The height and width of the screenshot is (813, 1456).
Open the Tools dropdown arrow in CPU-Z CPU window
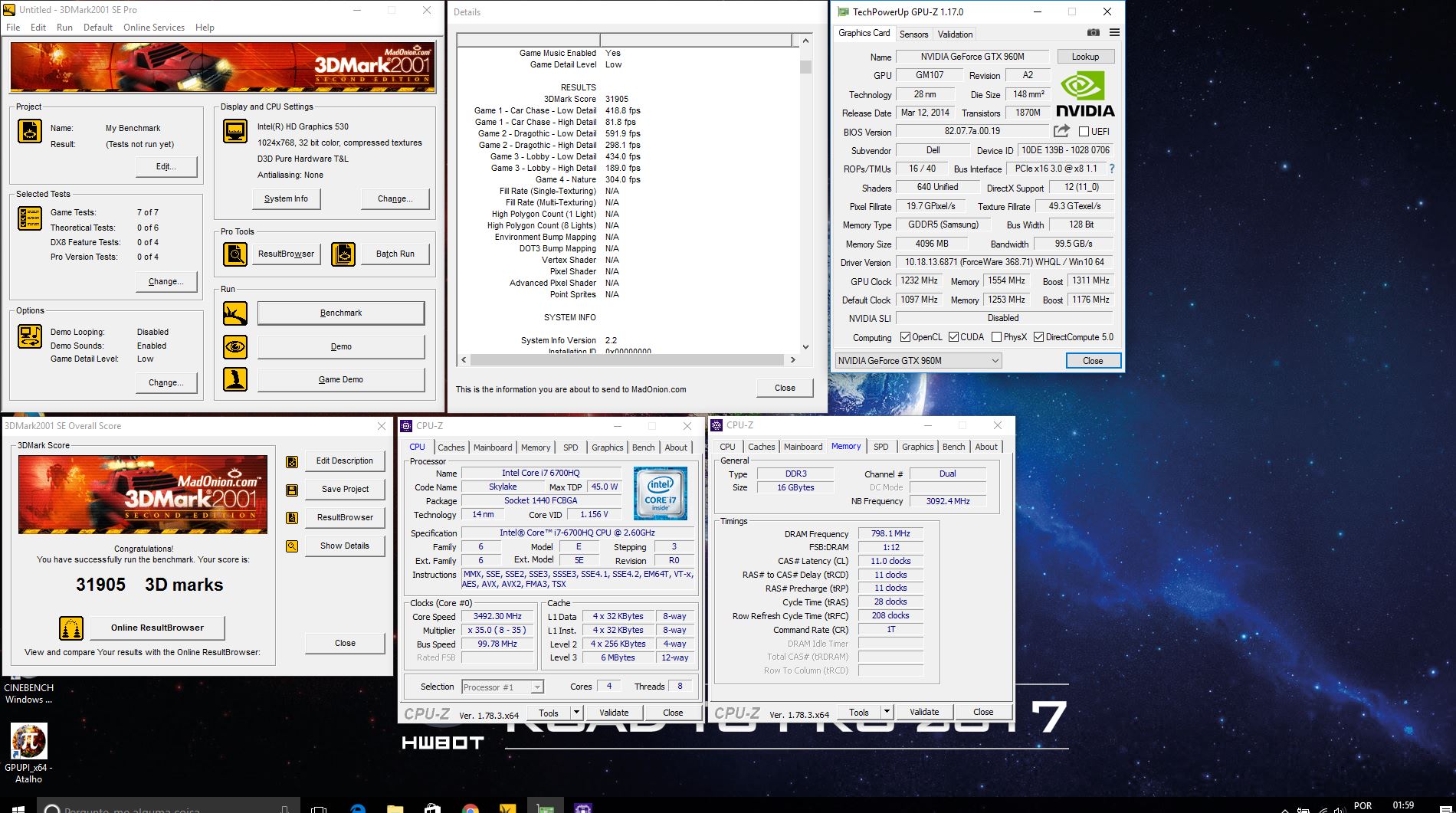576,712
